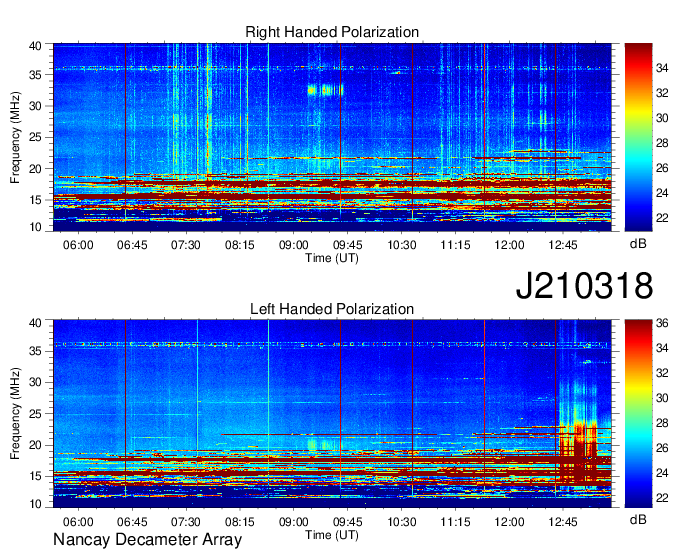
Task: Click the 09:45 tick label of the Right Handed plot
Action: tap(347, 245)
